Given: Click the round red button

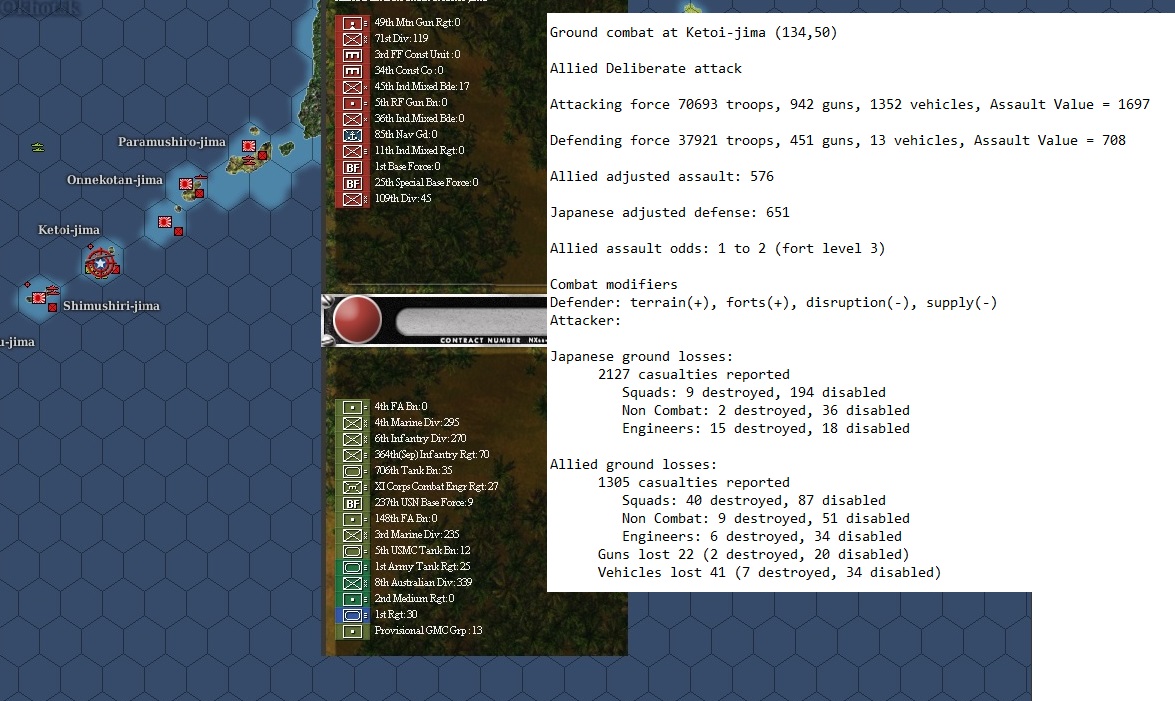Looking at the screenshot, I should click(x=357, y=319).
